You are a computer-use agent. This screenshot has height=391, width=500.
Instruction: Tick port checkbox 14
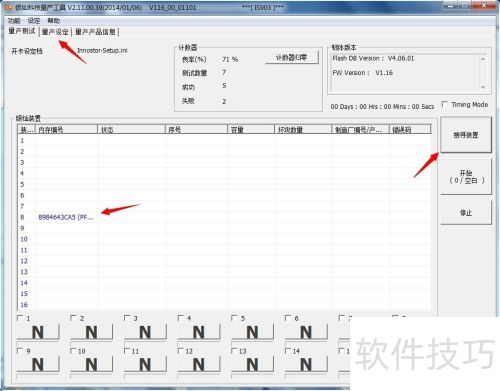tap(288, 351)
